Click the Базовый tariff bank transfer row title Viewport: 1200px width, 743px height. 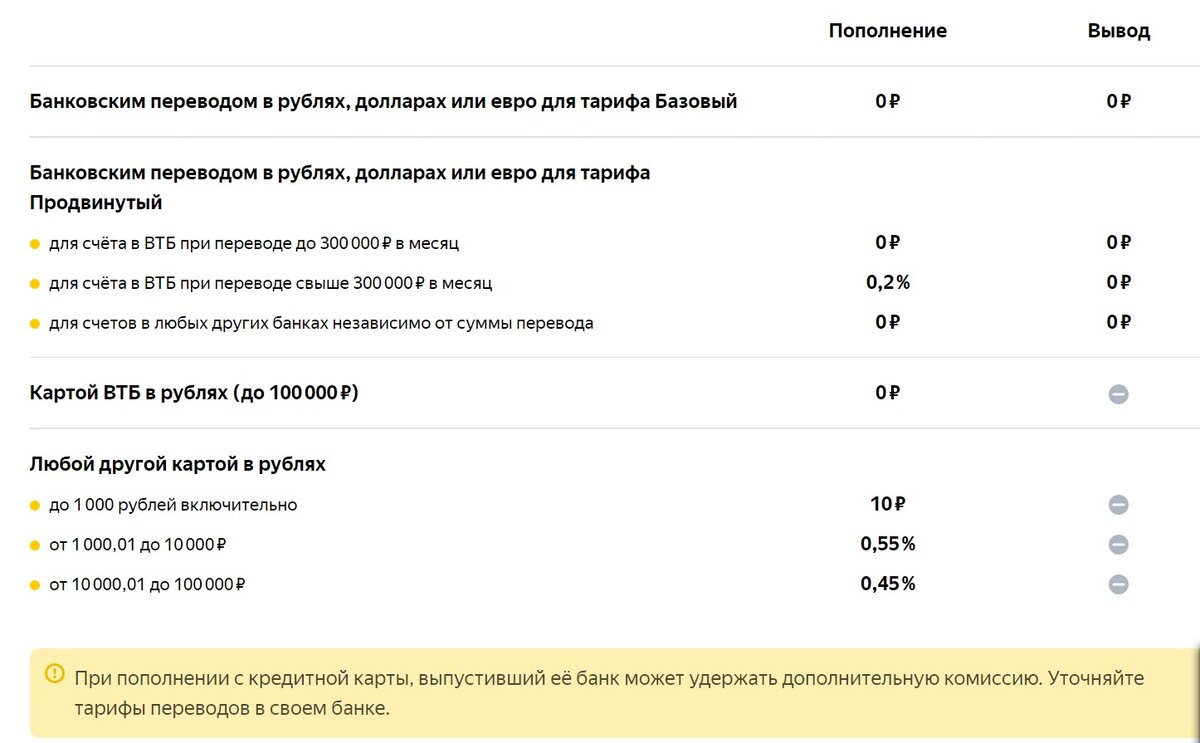click(x=384, y=102)
